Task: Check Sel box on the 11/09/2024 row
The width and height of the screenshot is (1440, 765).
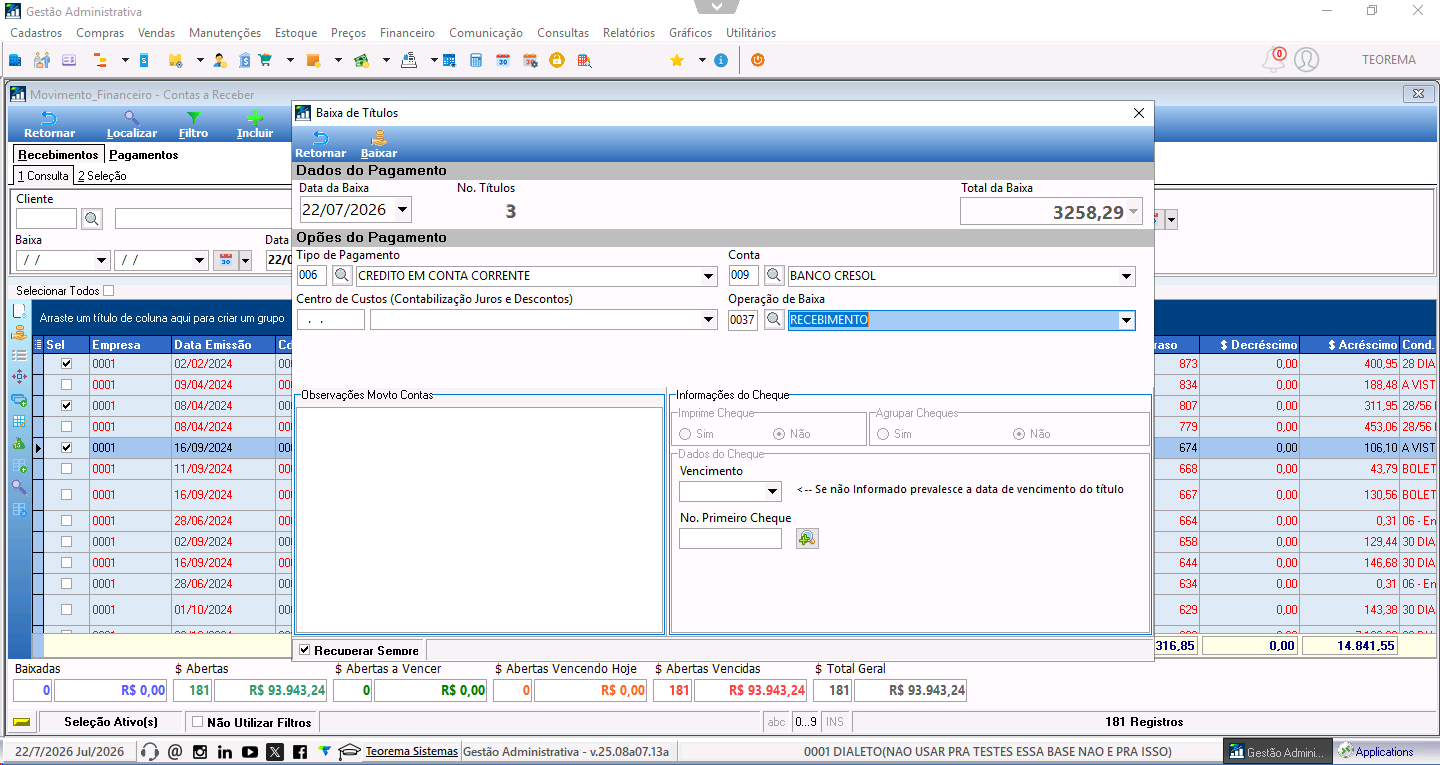Action: [66, 469]
